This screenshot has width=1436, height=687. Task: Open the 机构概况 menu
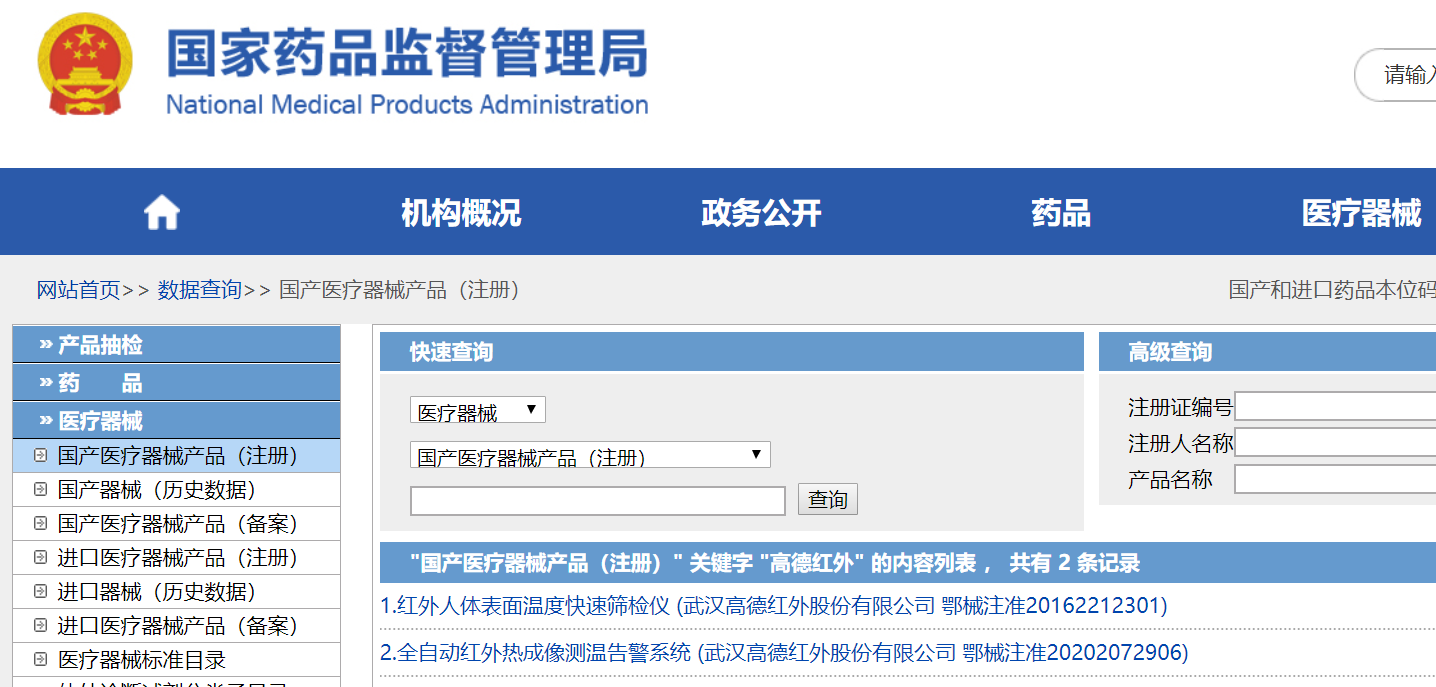tap(461, 211)
